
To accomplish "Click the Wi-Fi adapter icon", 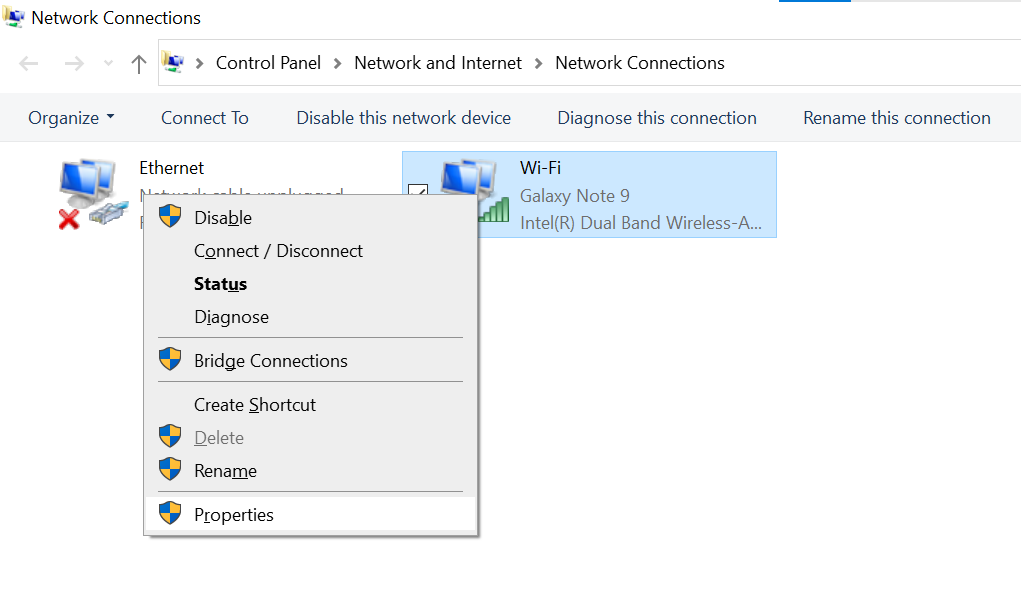I will pos(474,192).
